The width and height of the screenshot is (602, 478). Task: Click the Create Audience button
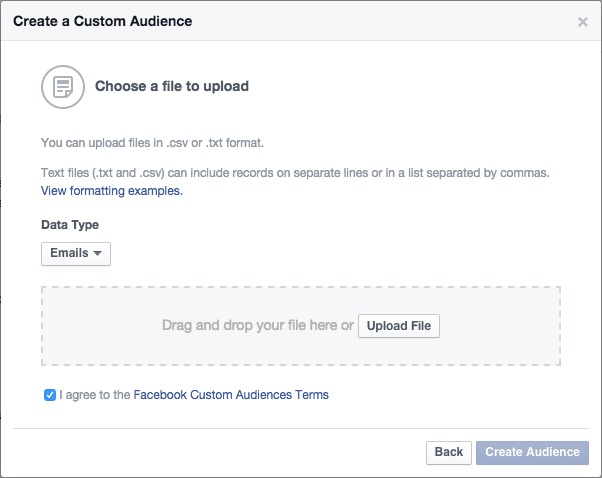click(532, 452)
